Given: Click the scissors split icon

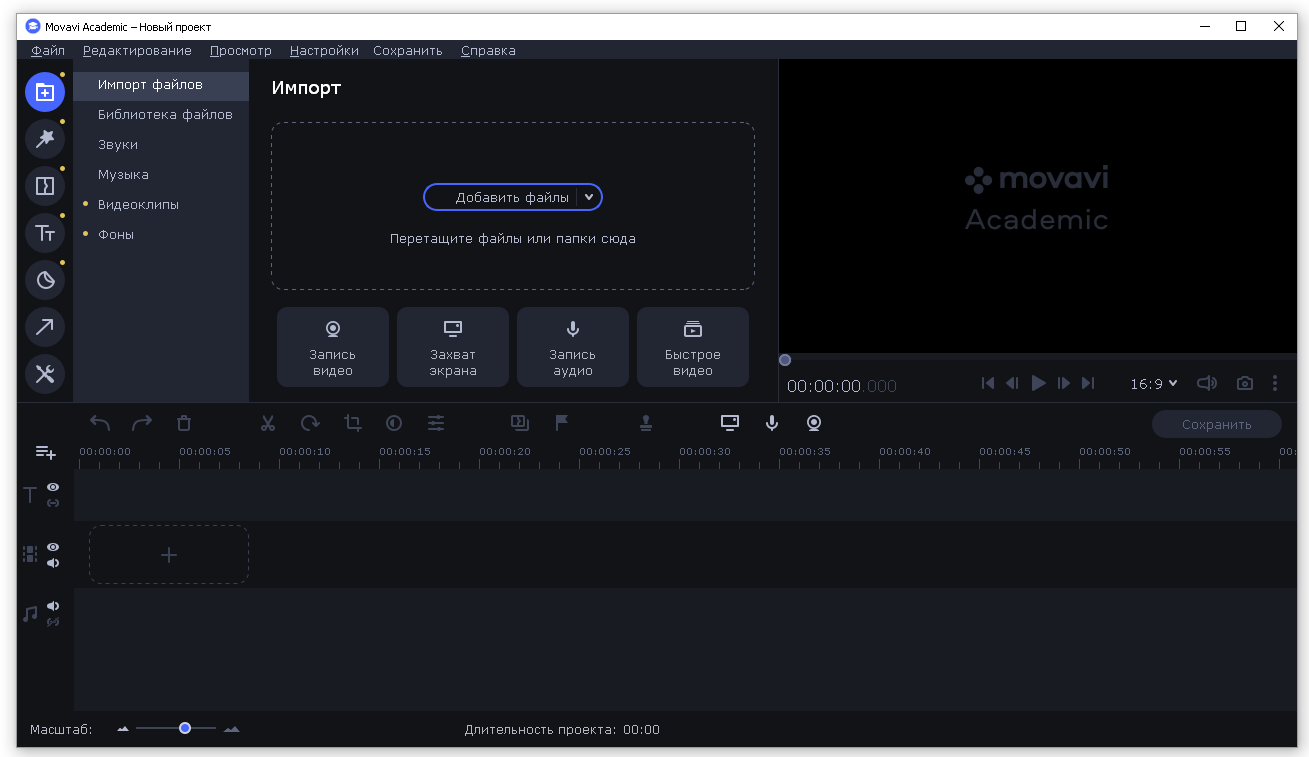Looking at the screenshot, I should (x=268, y=423).
